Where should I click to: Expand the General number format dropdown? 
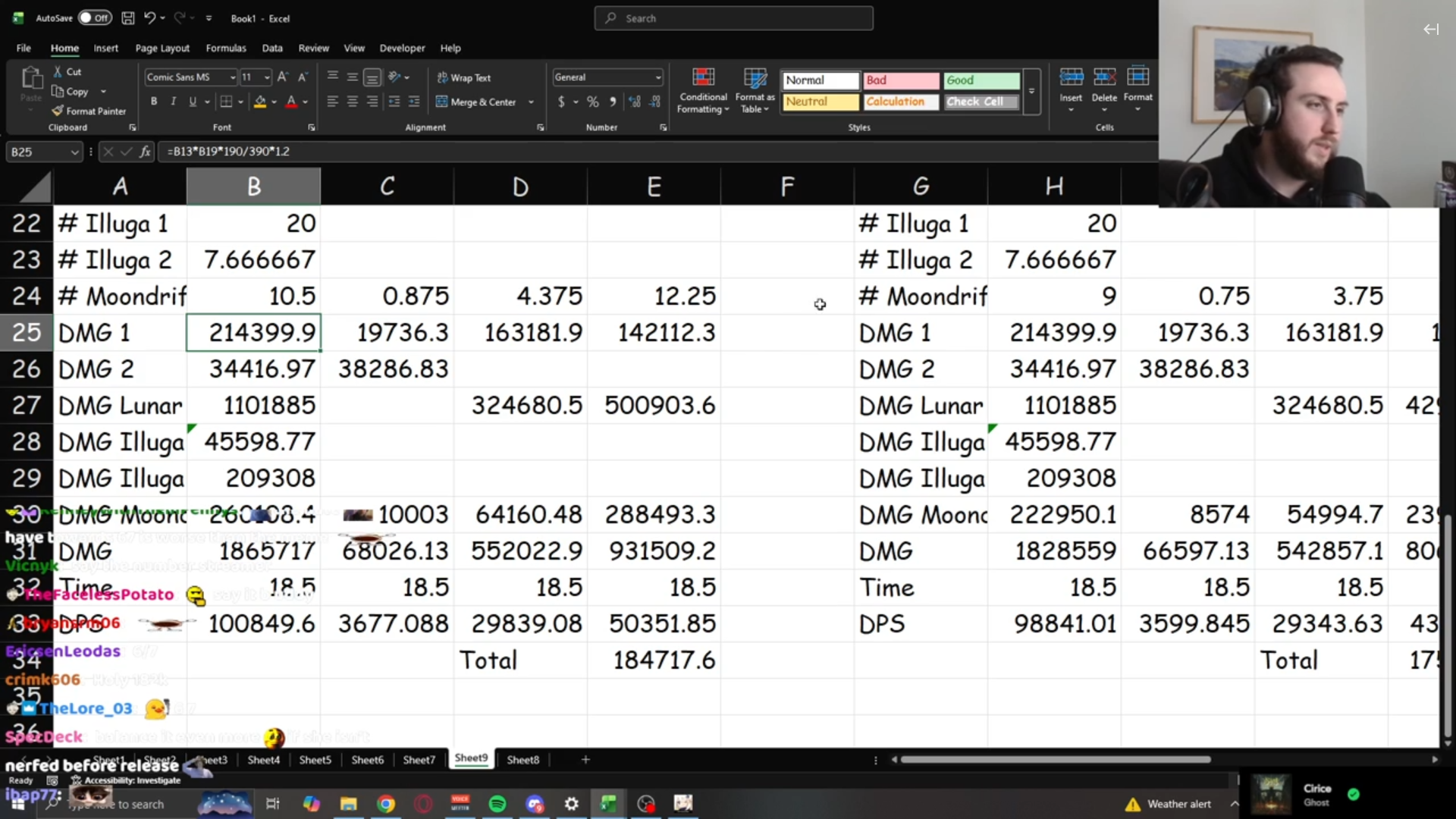point(657,77)
